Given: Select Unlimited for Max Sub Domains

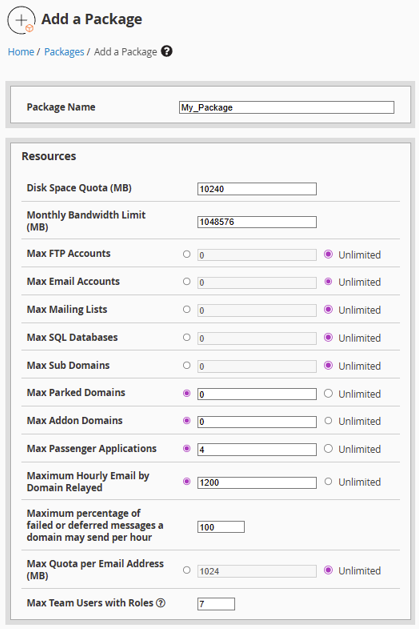Looking at the screenshot, I should pyautogui.click(x=328, y=365).
